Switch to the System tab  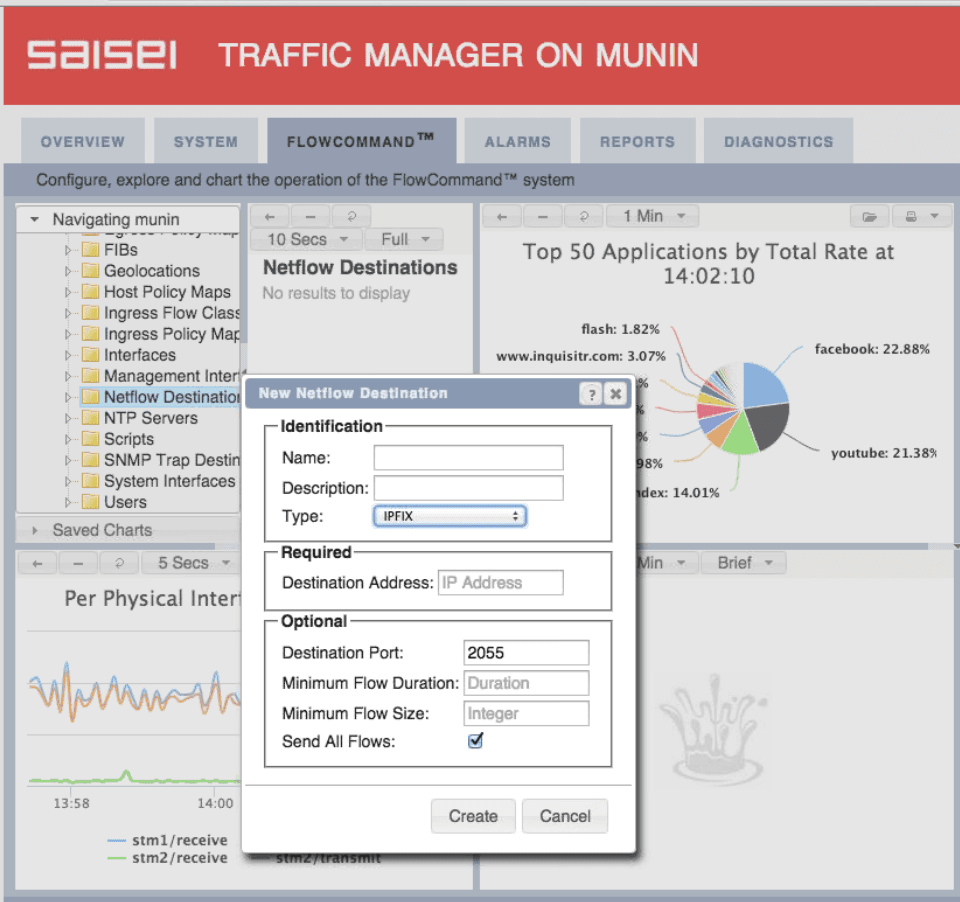(x=206, y=141)
